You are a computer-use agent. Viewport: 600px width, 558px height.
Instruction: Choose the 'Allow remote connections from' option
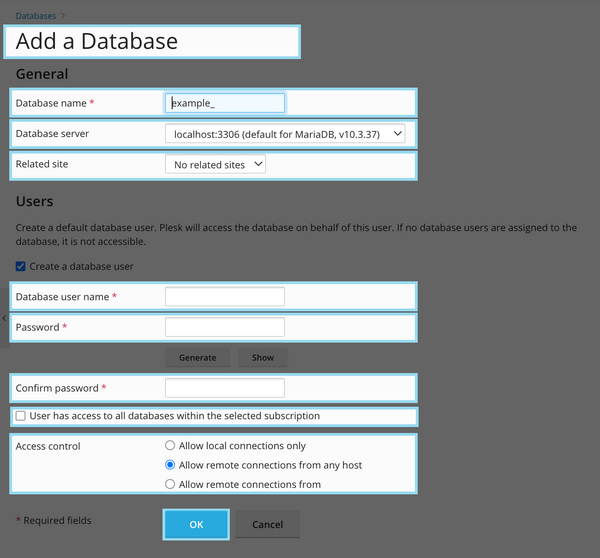pos(170,485)
